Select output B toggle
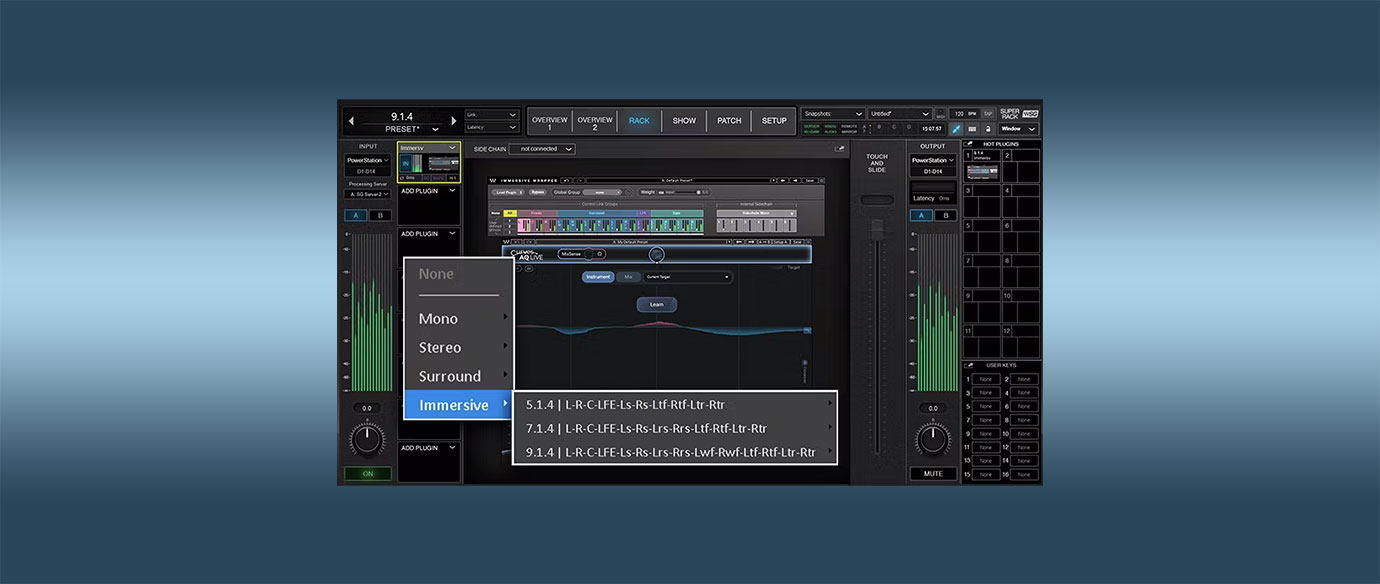Screen dimensions: 1380x584 [946, 215]
